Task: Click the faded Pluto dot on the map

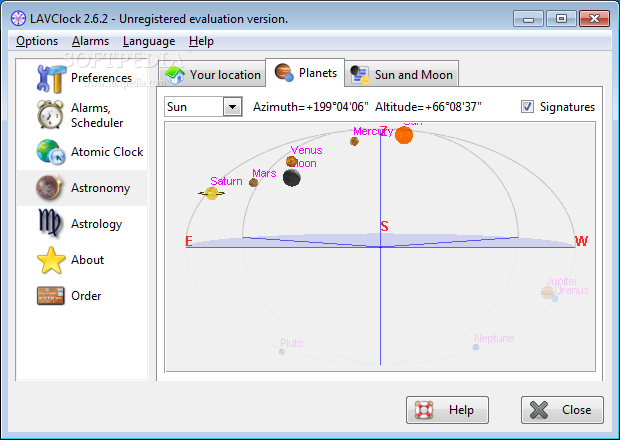Action: coord(282,351)
